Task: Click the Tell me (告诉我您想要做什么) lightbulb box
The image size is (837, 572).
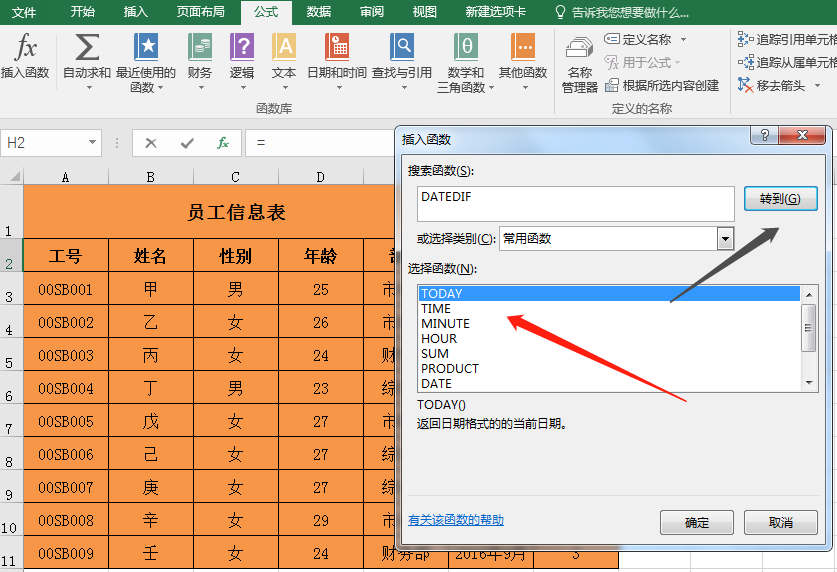Action: coord(622,12)
